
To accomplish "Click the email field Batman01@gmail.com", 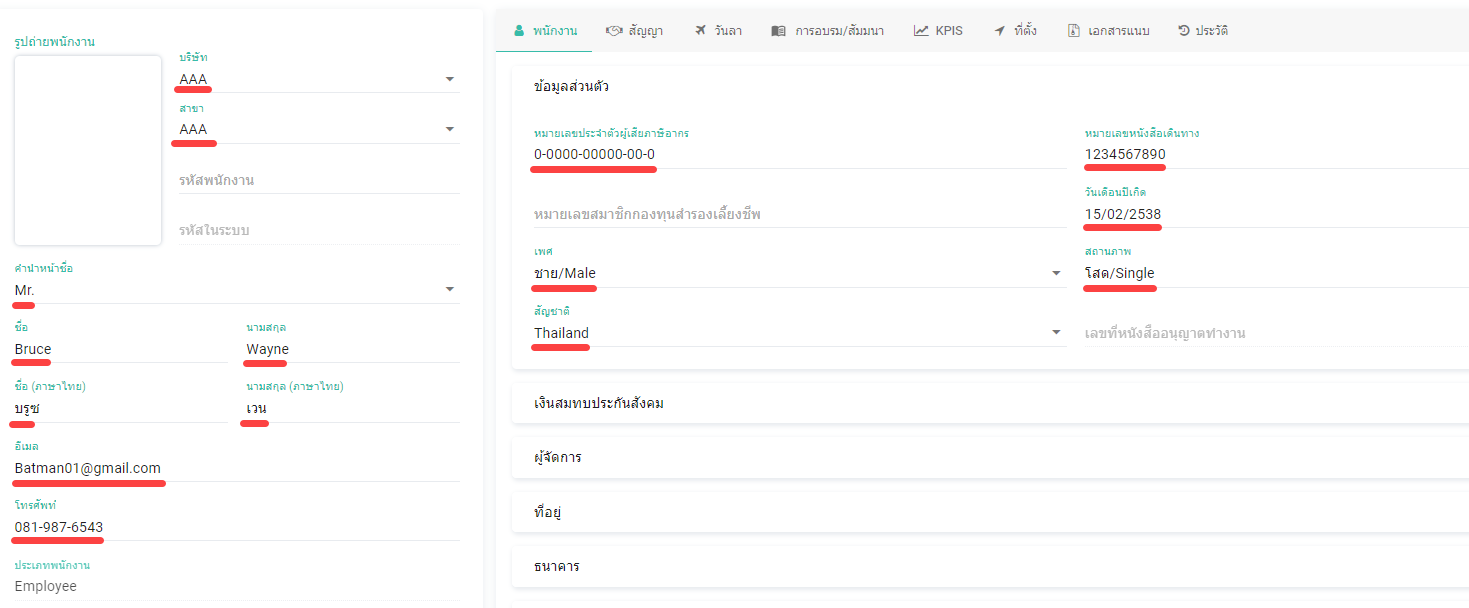I will (x=236, y=468).
